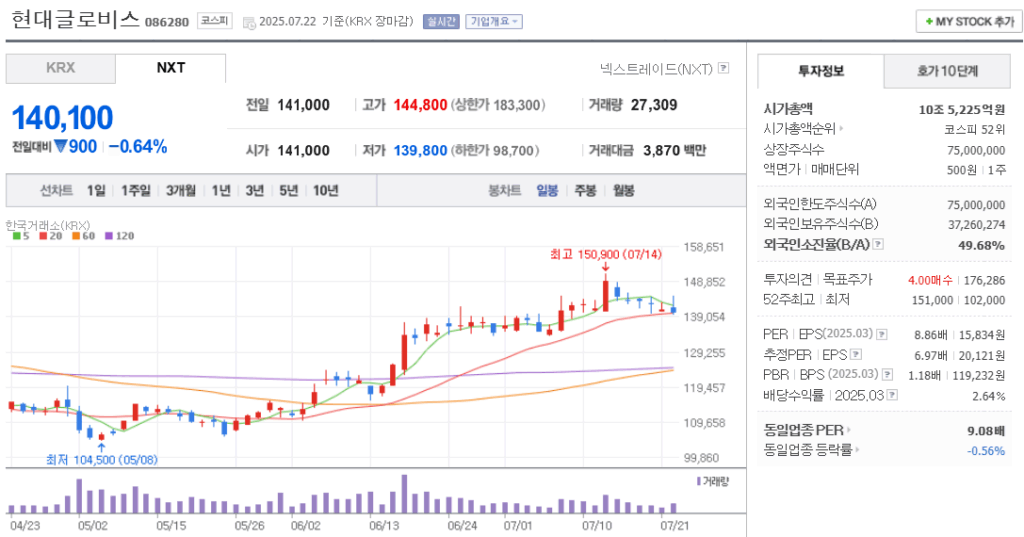Show the 3년 line chart
The height and width of the screenshot is (537, 1024).
pyautogui.click(x=255, y=191)
